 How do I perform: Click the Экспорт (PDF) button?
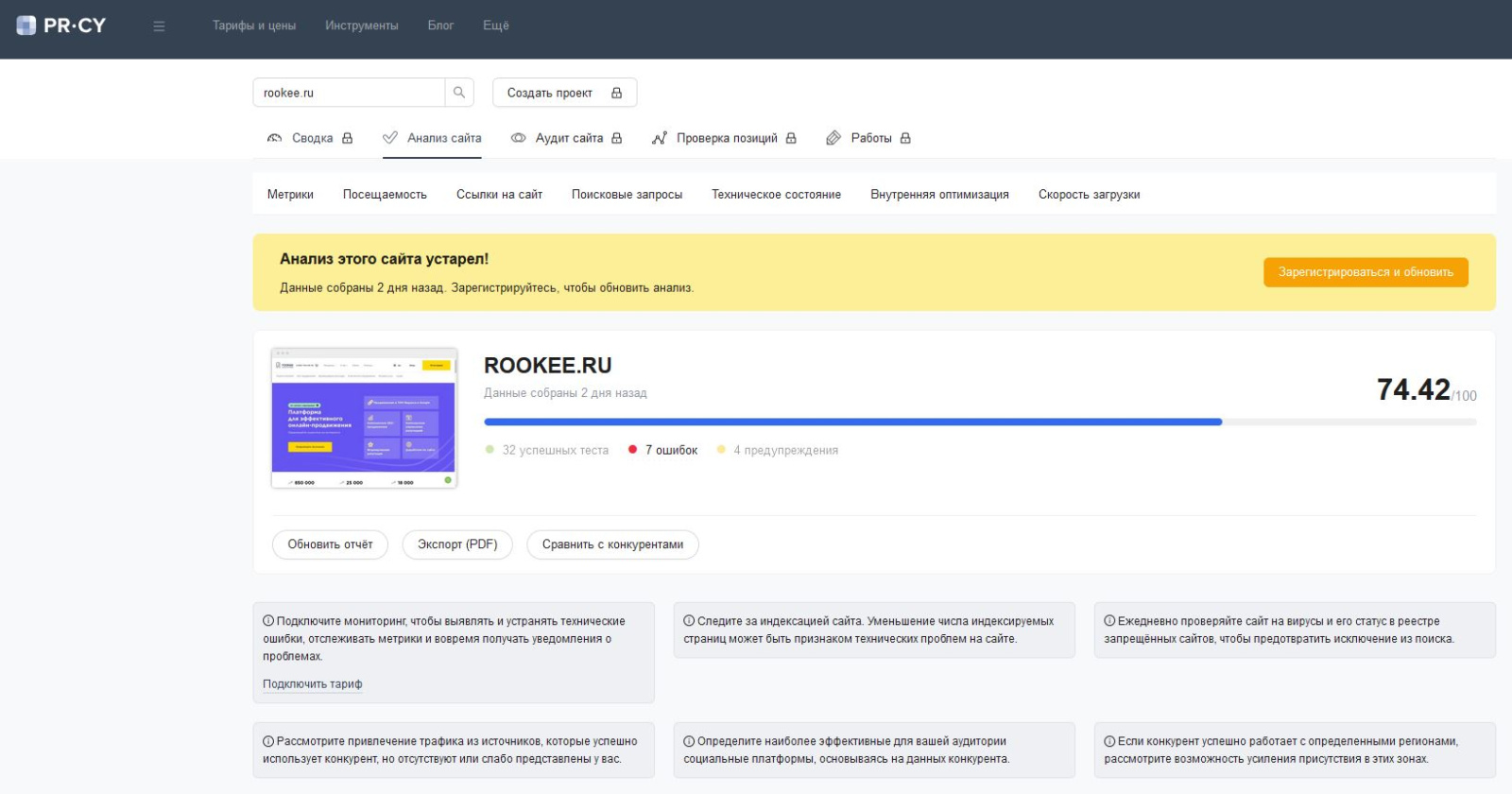457,544
